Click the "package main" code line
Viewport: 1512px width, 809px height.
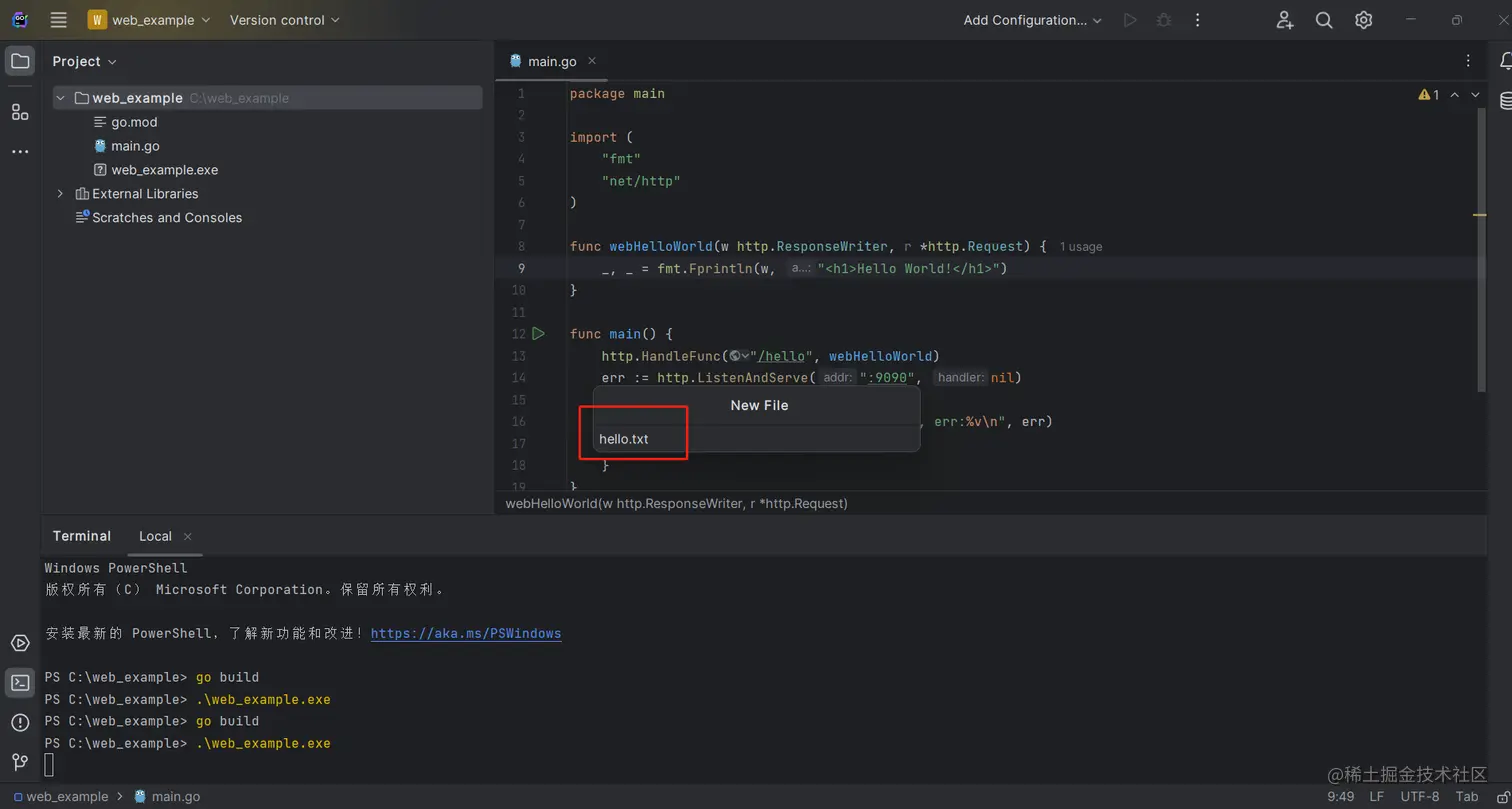tap(617, 94)
